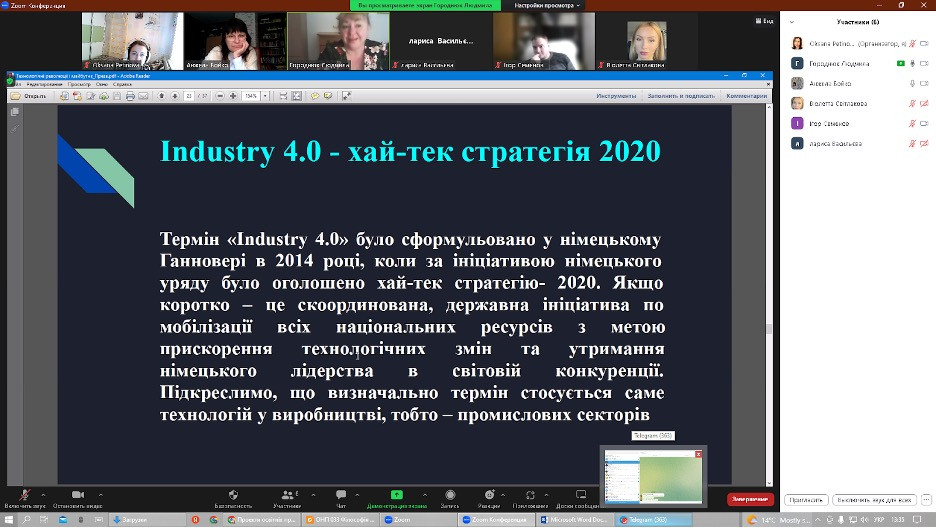
Task: Click the Print icon in Adobe Reader toolbar
Action: tap(130, 96)
